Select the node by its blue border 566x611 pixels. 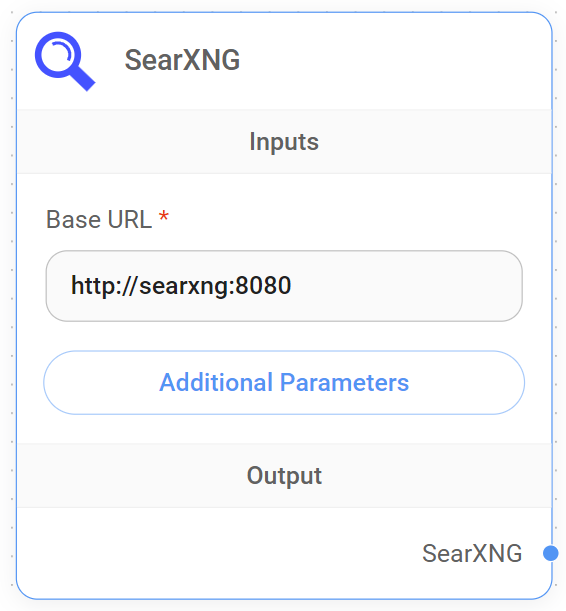pos(16,312)
